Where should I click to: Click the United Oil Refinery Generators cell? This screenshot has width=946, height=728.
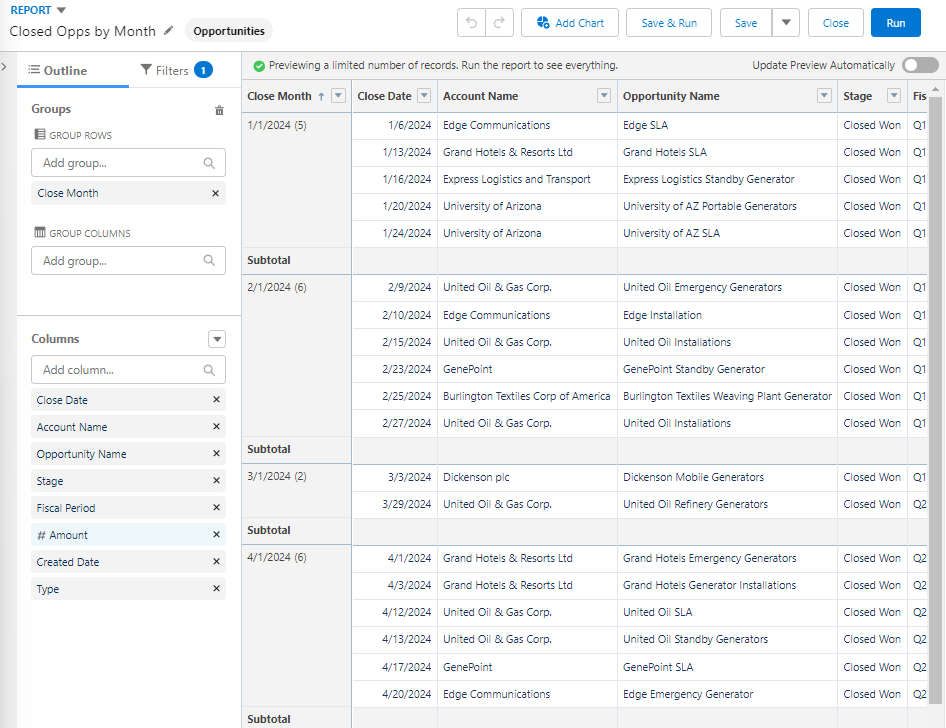coord(727,504)
